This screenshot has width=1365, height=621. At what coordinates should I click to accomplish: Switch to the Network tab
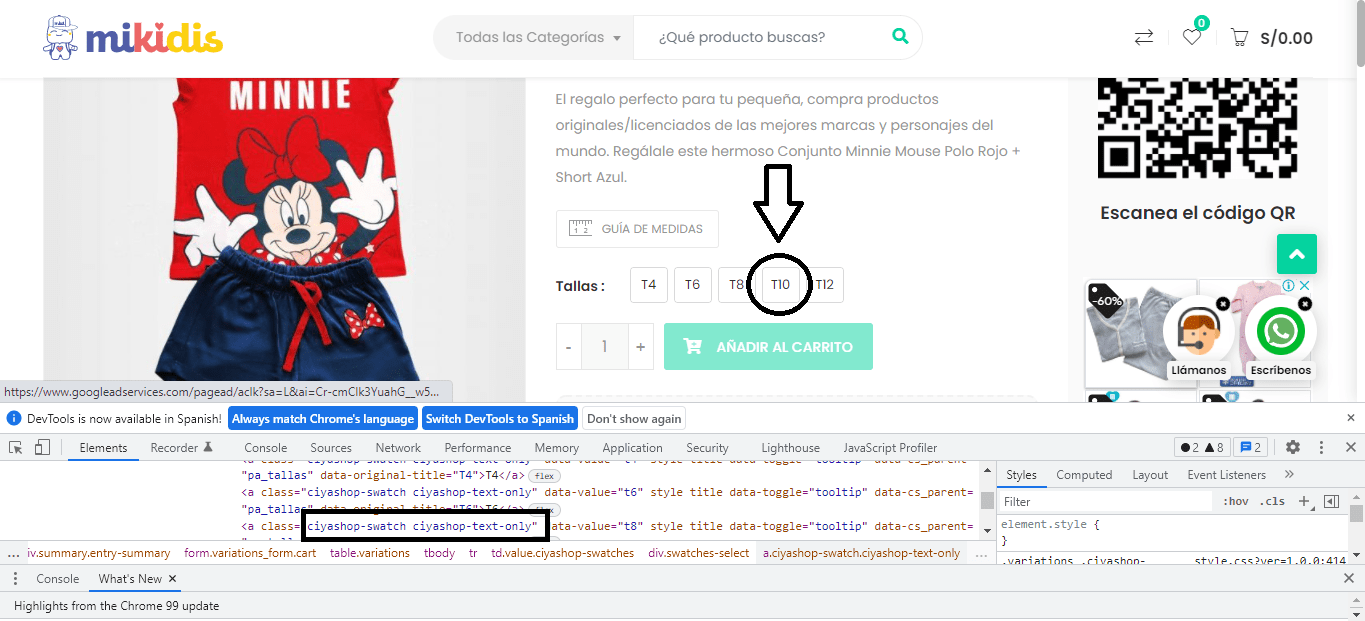point(398,448)
